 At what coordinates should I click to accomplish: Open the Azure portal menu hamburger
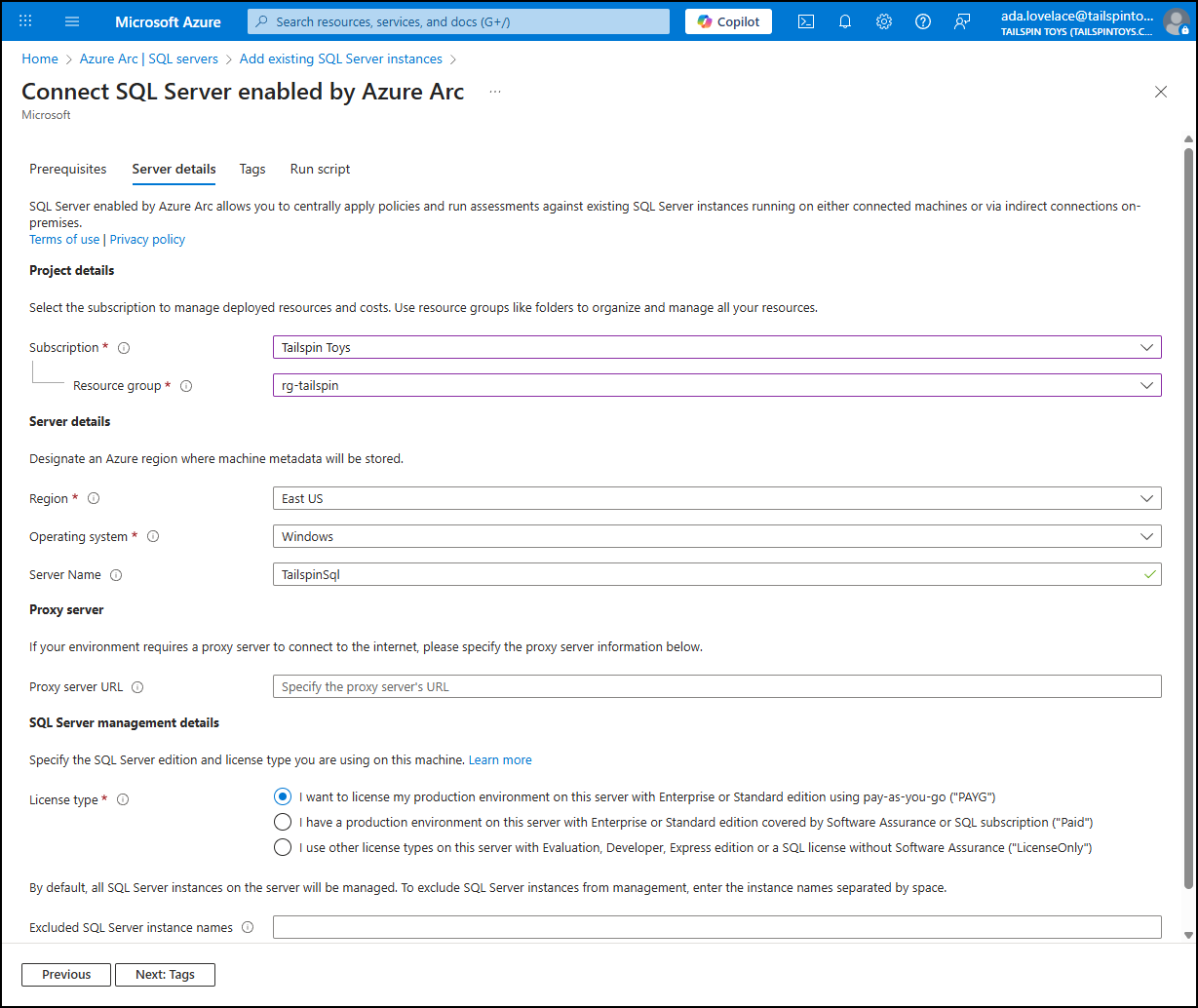click(71, 21)
